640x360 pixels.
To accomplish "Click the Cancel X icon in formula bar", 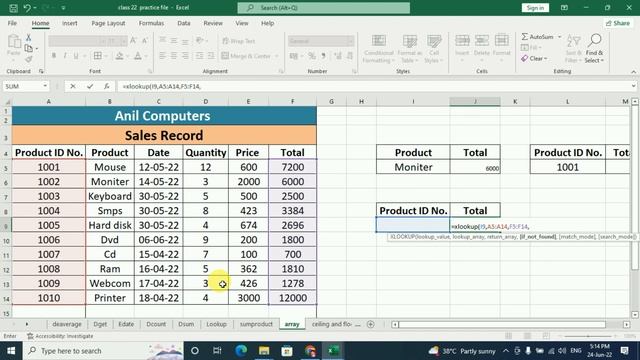I will [73, 86].
